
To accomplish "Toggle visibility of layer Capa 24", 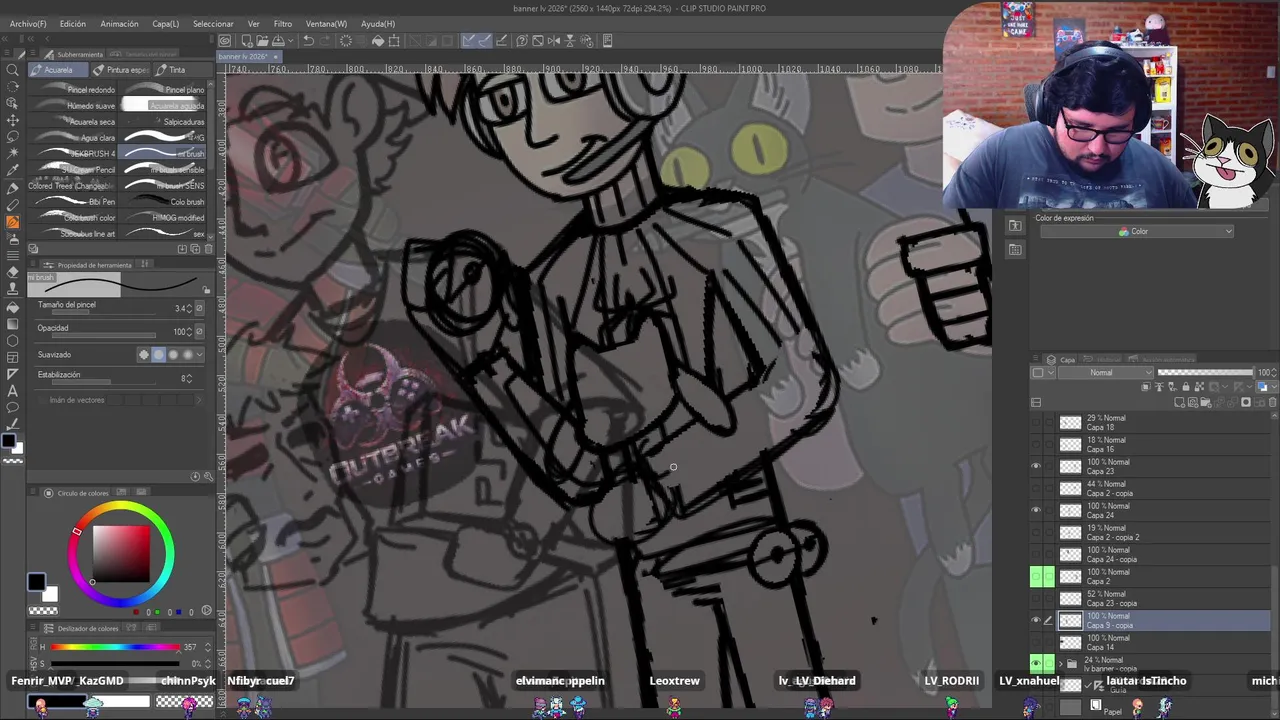I will (x=1036, y=510).
